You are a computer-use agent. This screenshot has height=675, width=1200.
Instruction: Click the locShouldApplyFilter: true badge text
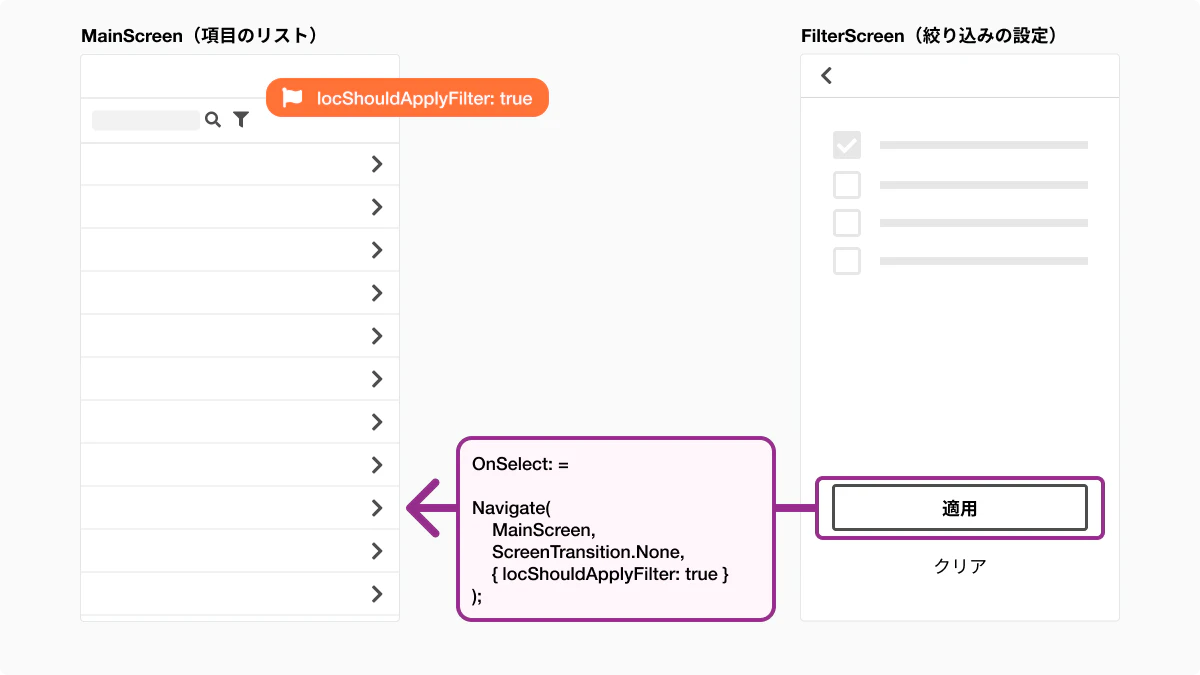424,98
